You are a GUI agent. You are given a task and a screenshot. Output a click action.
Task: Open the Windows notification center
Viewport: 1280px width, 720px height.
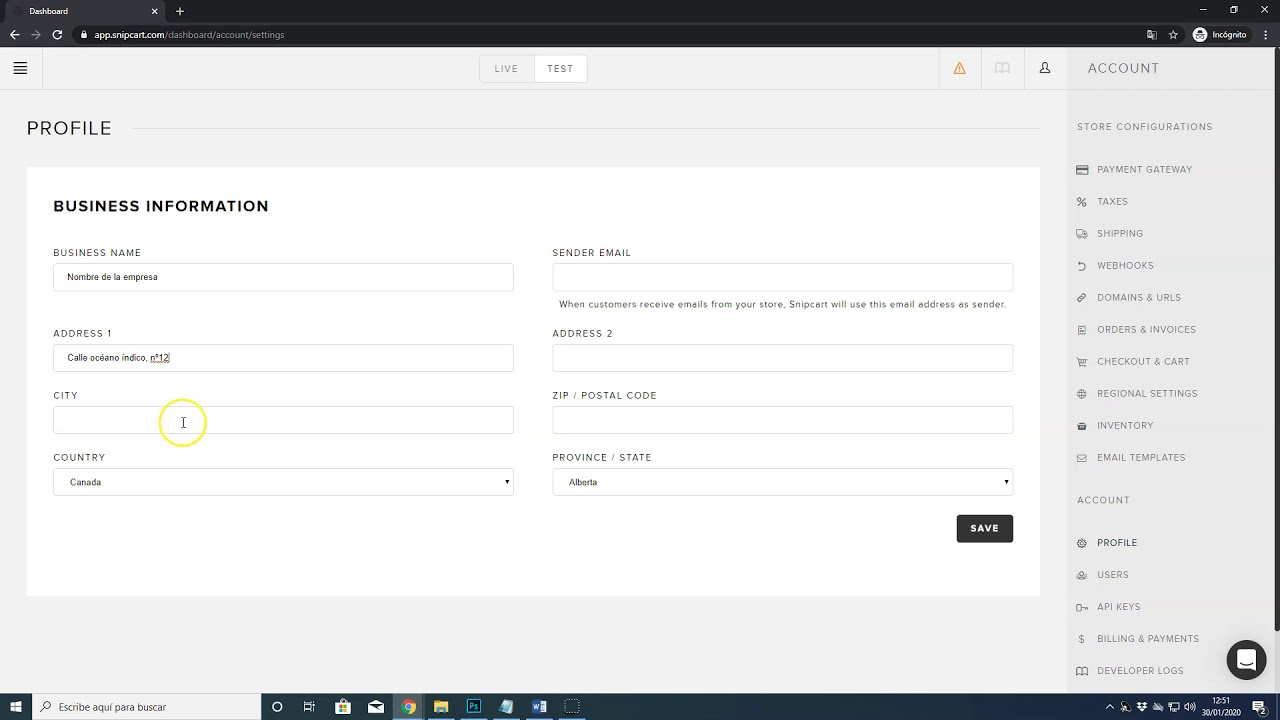(x=1260, y=707)
